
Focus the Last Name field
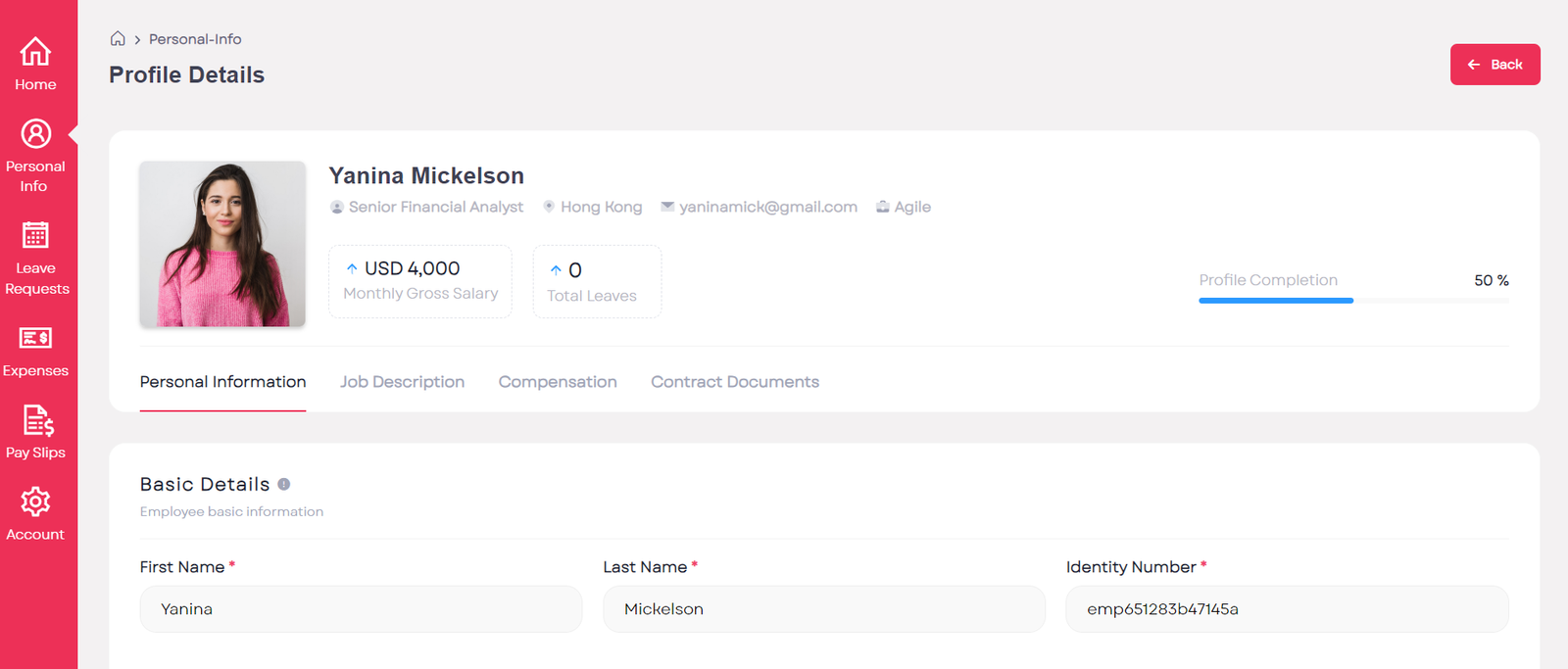(x=823, y=609)
